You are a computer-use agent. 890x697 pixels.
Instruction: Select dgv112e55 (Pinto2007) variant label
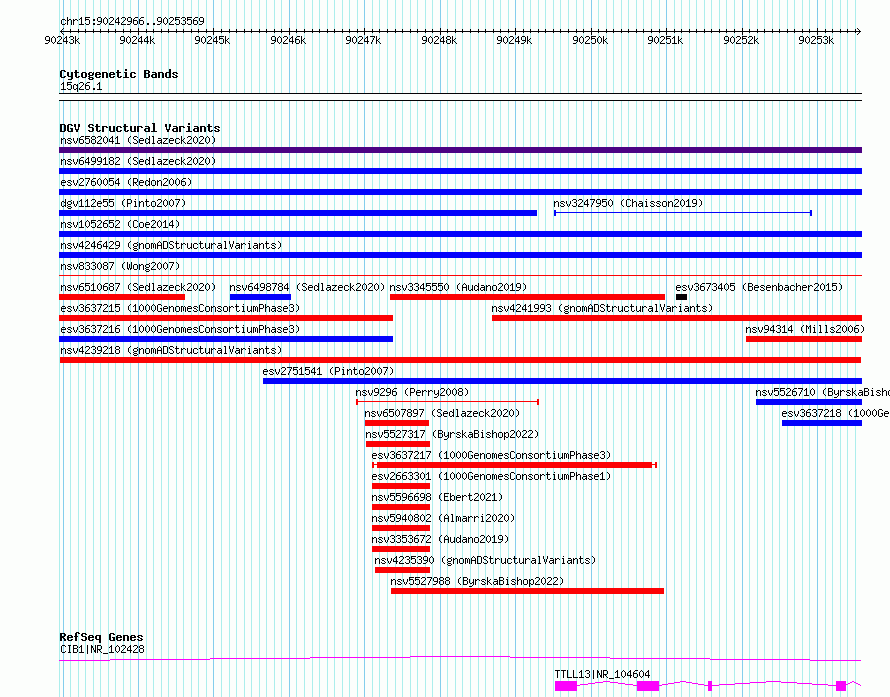[x=123, y=203]
